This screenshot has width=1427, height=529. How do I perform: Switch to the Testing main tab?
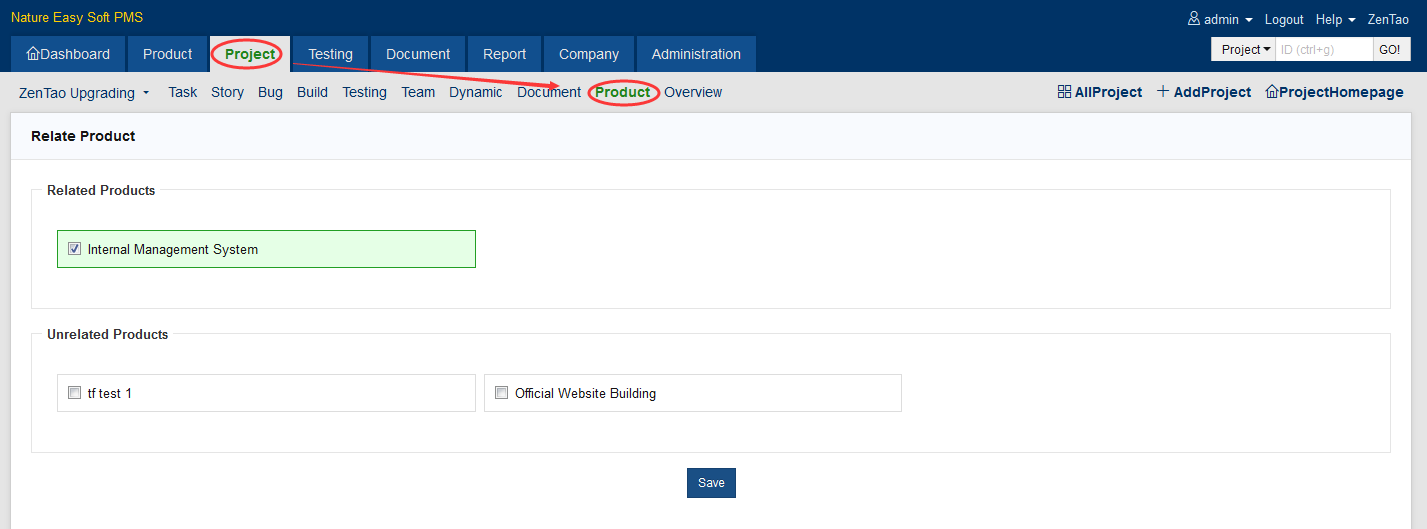point(330,54)
